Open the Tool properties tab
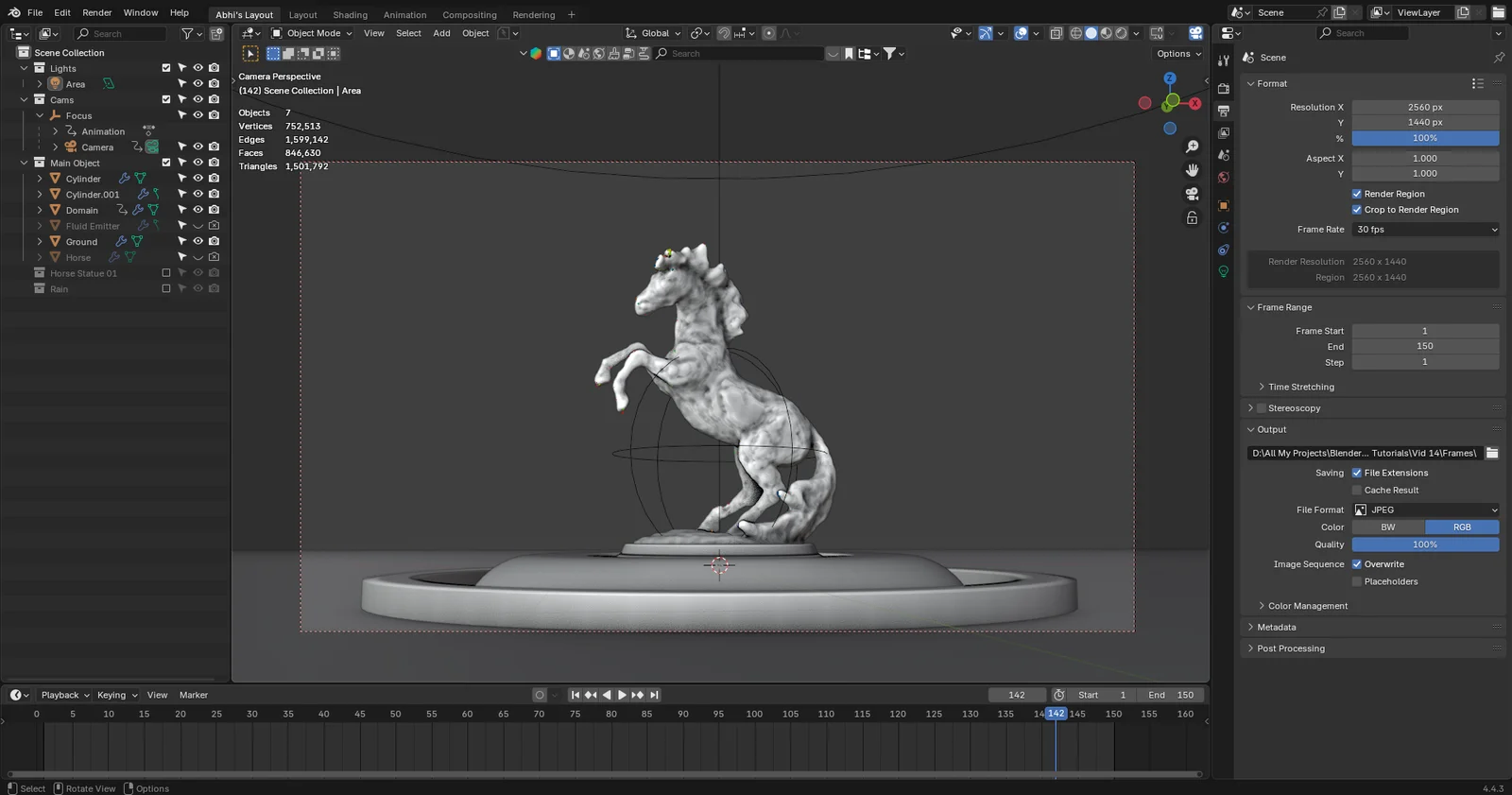This screenshot has height=795, width=1512. [1224, 60]
